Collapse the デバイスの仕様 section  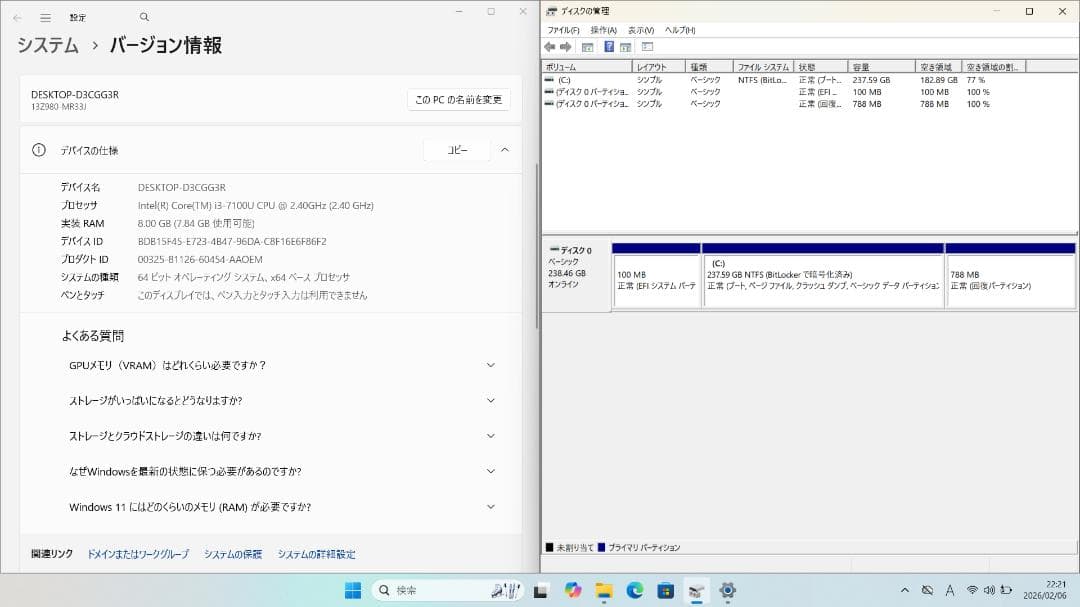(x=505, y=149)
